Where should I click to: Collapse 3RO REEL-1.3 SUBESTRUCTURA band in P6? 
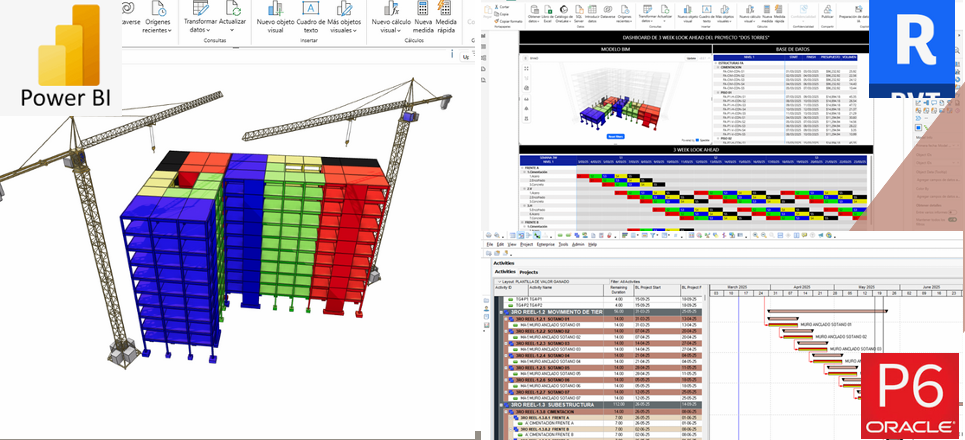click(502, 405)
